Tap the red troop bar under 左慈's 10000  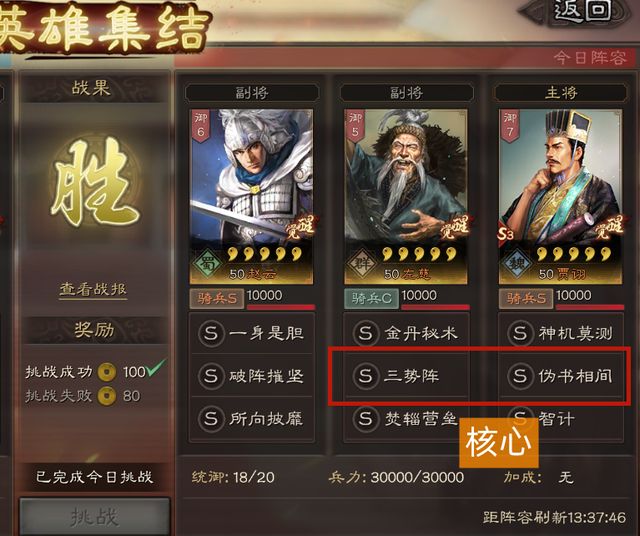click(435, 307)
